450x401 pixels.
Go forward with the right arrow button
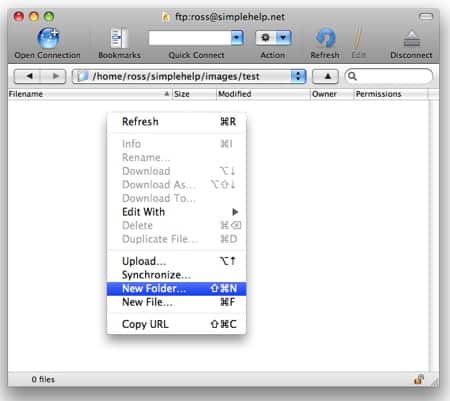click(x=54, y=76)
